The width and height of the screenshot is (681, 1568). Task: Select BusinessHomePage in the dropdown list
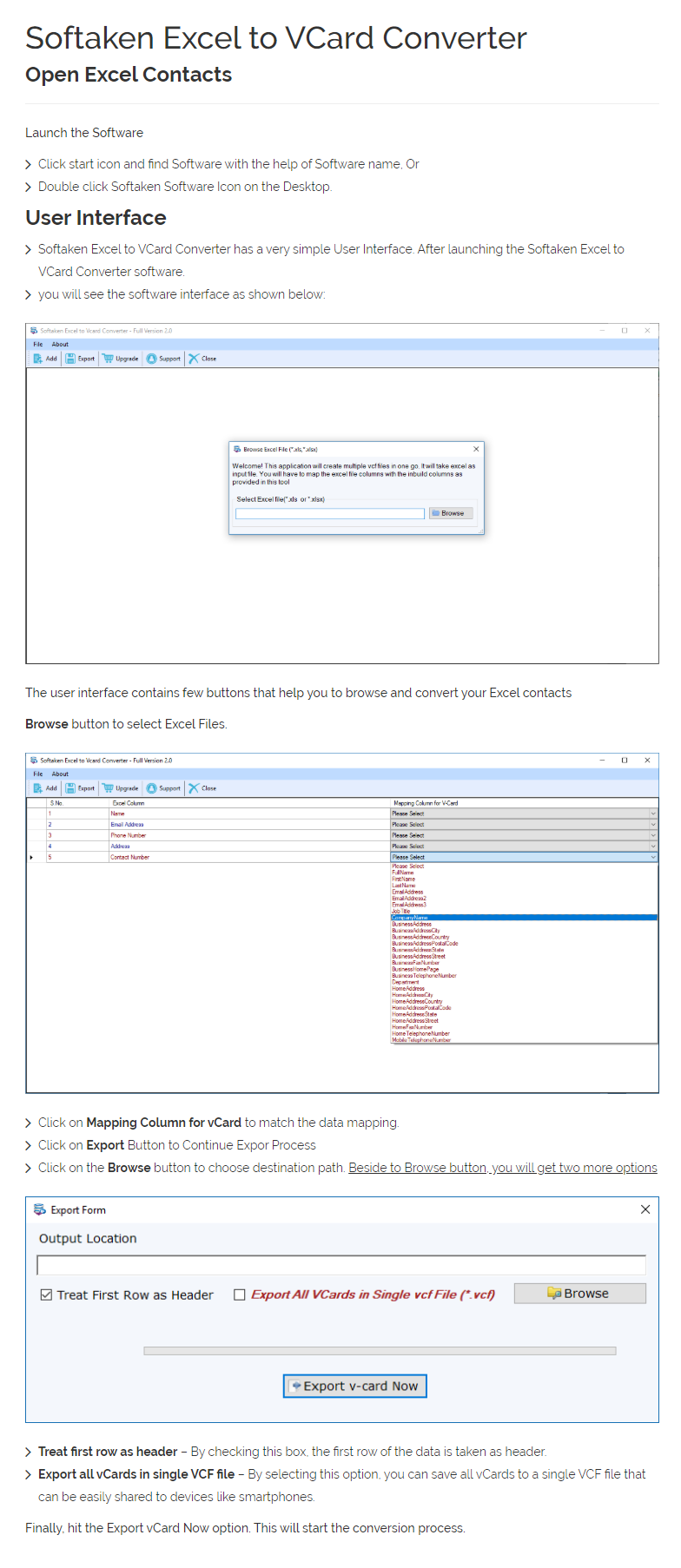click(x=415, y=969)
